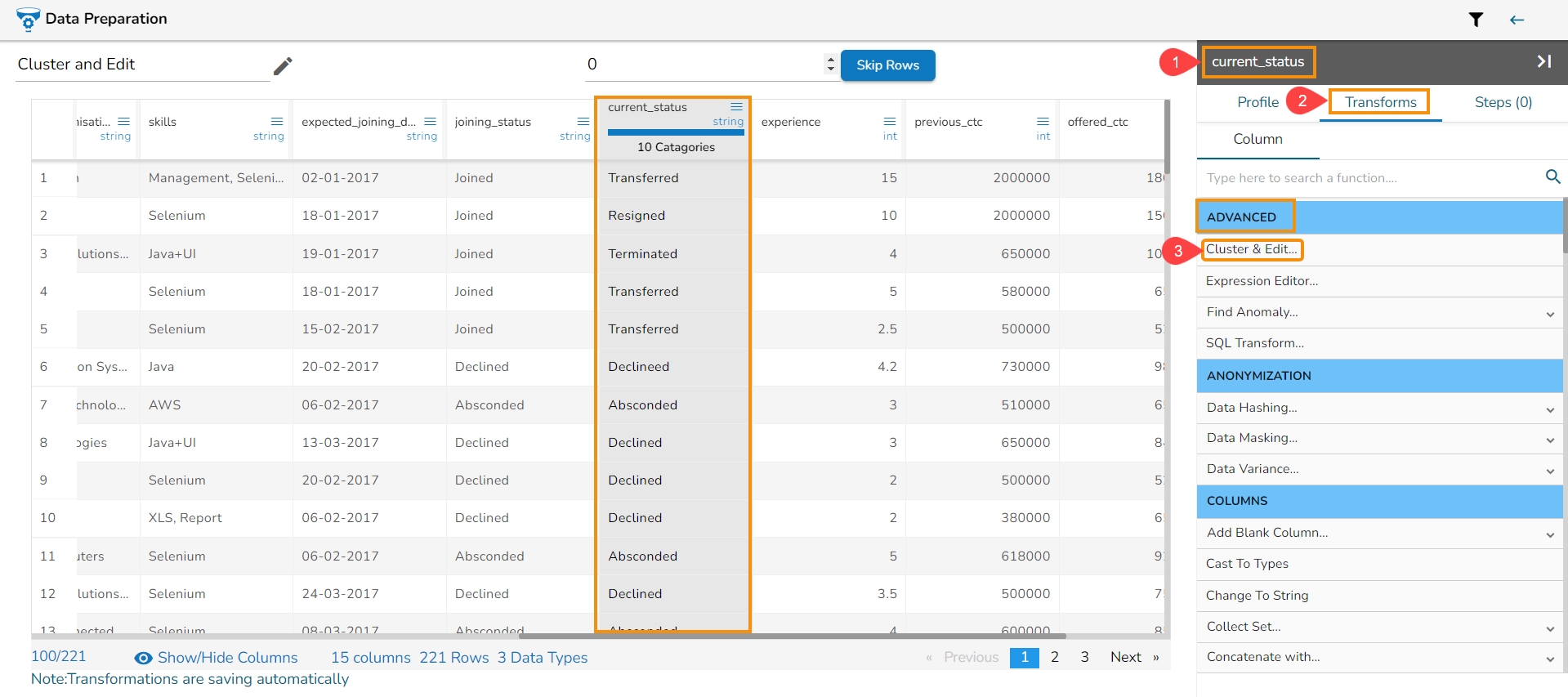Collapse the right side panel
The width and height of the screenshot is (1568, 697).
tap(1543, 61)
